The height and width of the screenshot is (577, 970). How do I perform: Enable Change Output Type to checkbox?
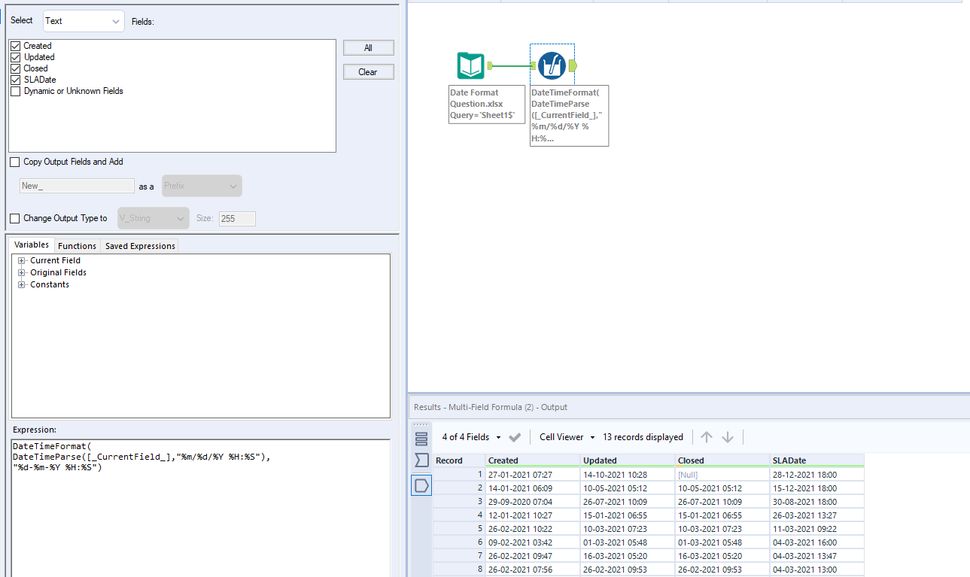point(15,218)
